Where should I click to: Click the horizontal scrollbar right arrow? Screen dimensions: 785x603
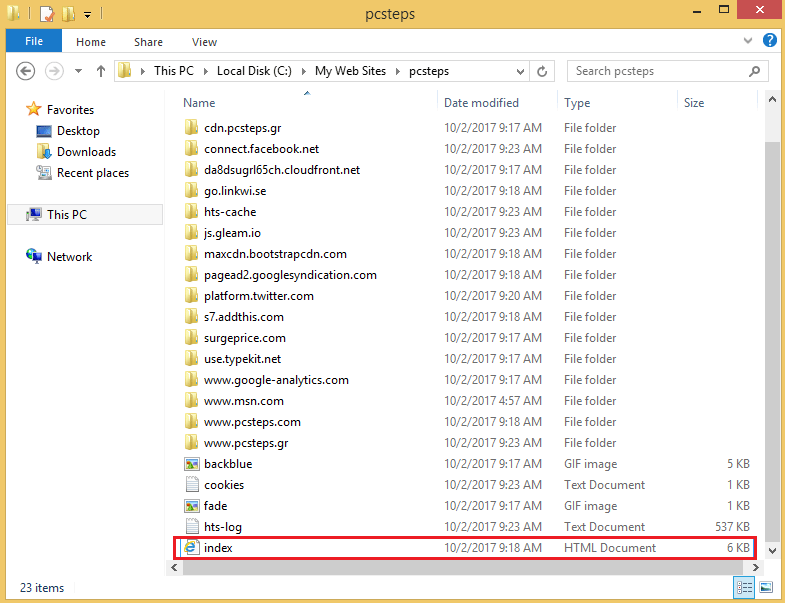[755, 567]
